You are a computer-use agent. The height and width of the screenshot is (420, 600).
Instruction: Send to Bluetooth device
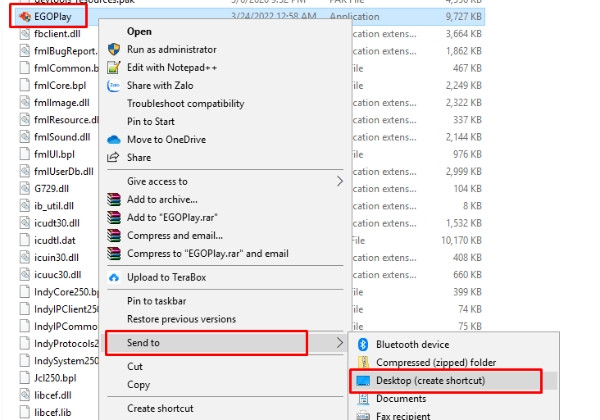(x=412, y=344)
